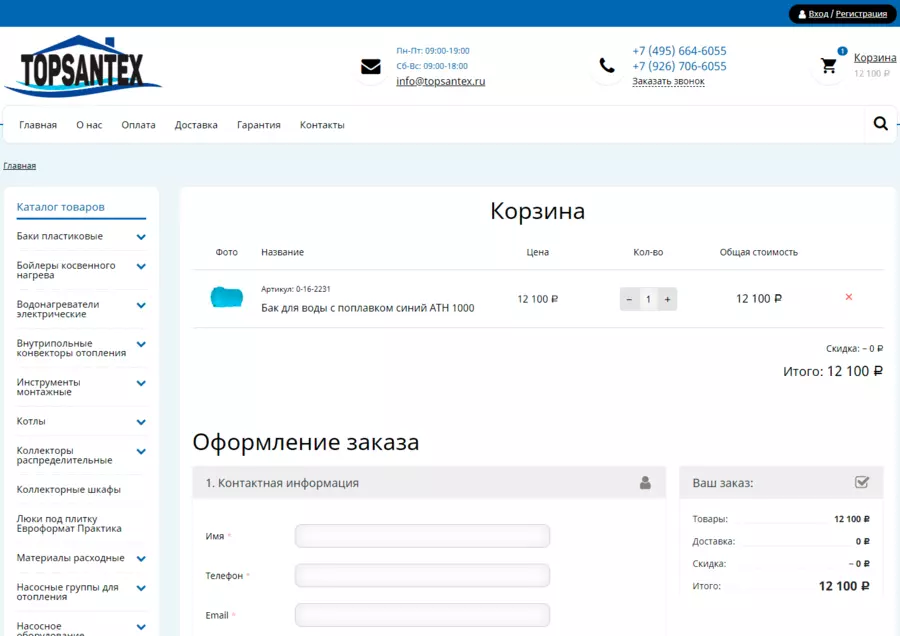Expand Баки пластиковые category
The width and height of the screenshot is (900, 636).
coord(141,236)
